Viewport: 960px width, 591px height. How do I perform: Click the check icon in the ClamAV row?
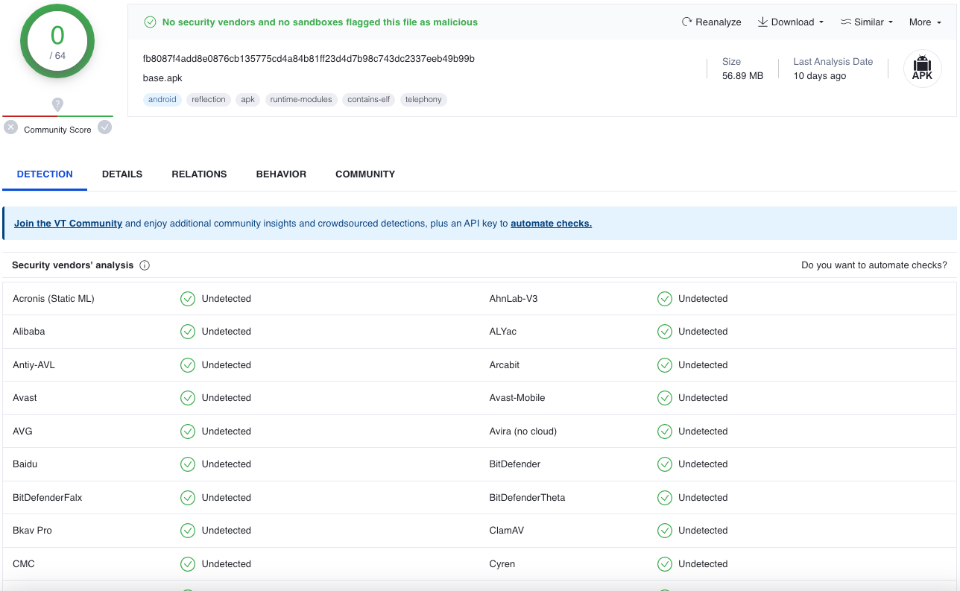click(664, 531)
